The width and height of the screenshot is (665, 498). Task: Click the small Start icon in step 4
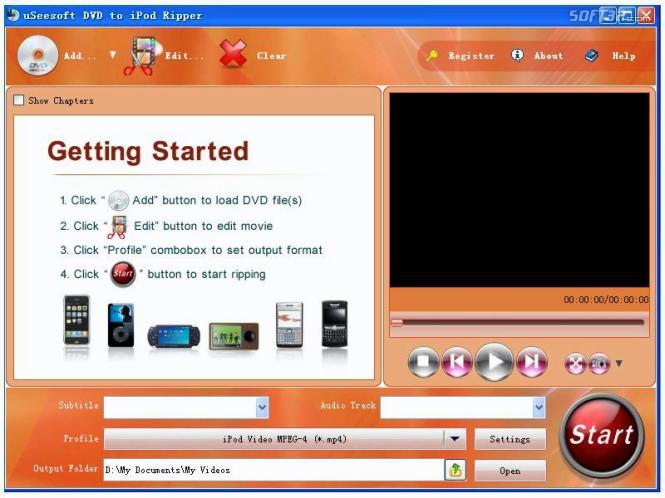(123, 274)
